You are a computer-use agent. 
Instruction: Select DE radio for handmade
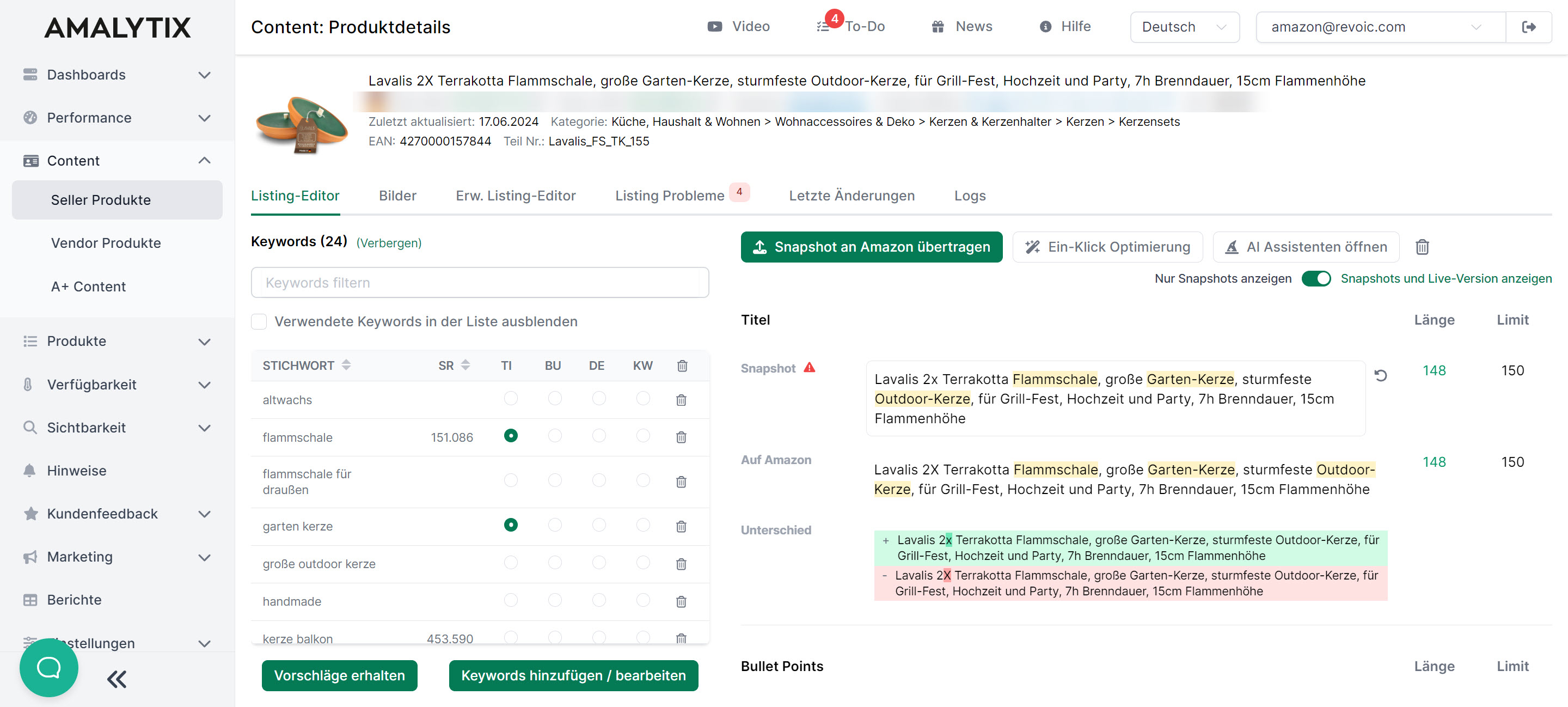(x=599, y=599)
